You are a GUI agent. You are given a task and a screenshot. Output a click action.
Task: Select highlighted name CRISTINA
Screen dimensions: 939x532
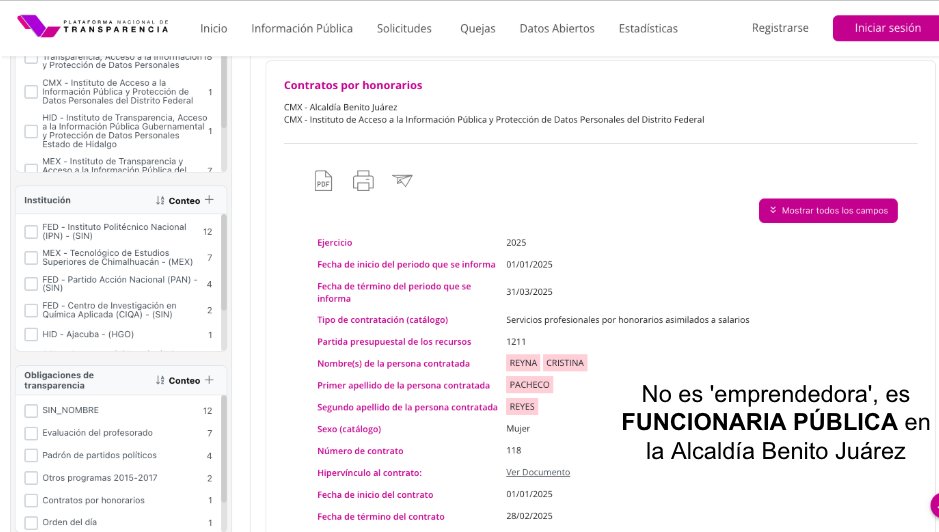[x=565, y=363]
